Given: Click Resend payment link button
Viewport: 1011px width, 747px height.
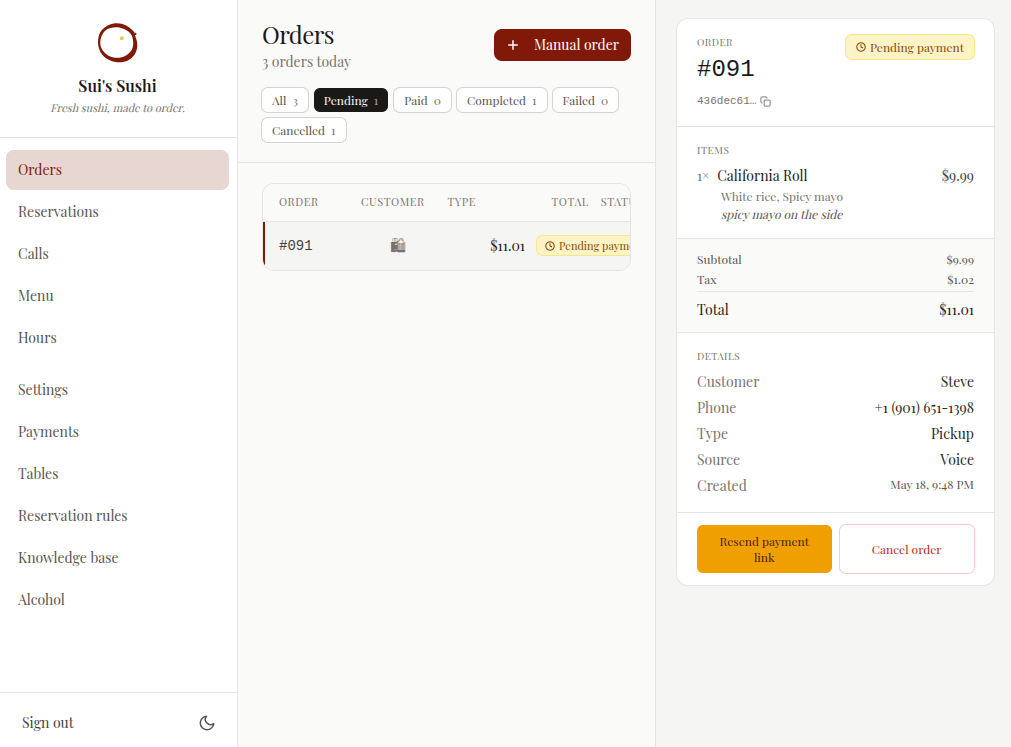Looking at the screenshot, I should 764,549.
